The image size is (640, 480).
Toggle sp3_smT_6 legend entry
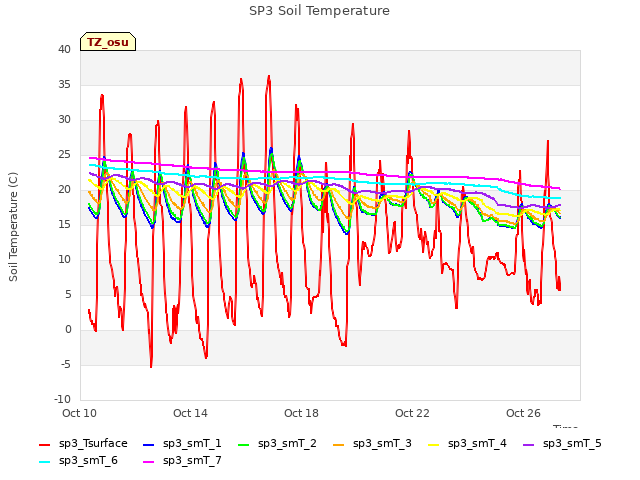(x=78, y=460)
